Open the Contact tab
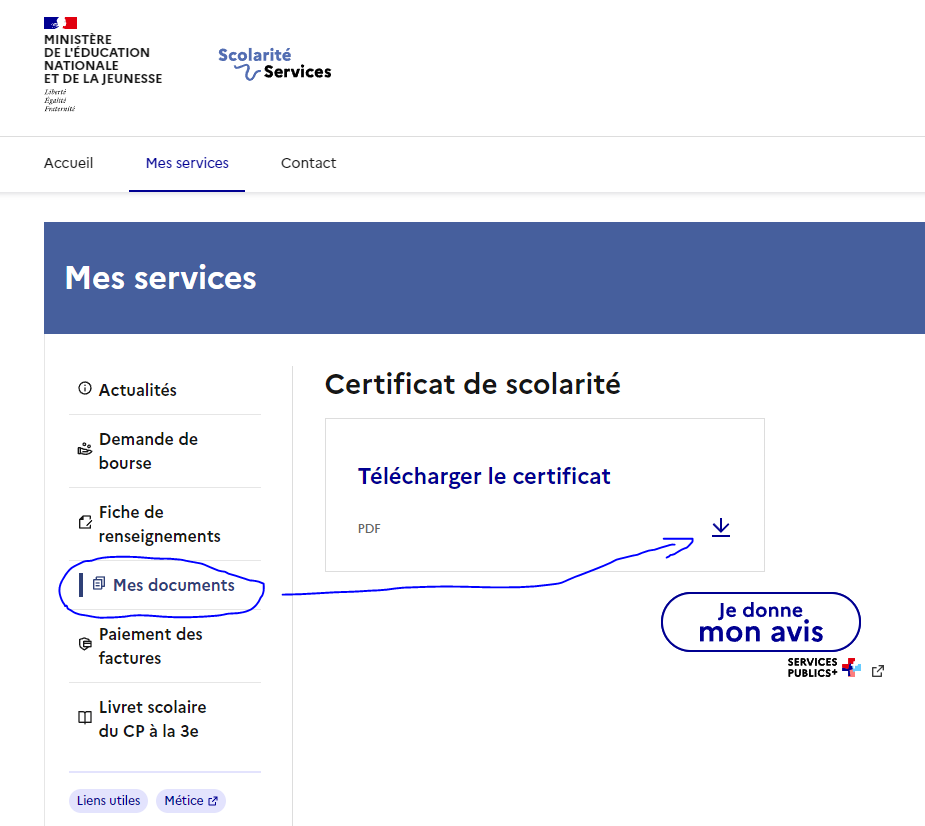The width and height of the screenshot is (925, 826). point(308,163)
